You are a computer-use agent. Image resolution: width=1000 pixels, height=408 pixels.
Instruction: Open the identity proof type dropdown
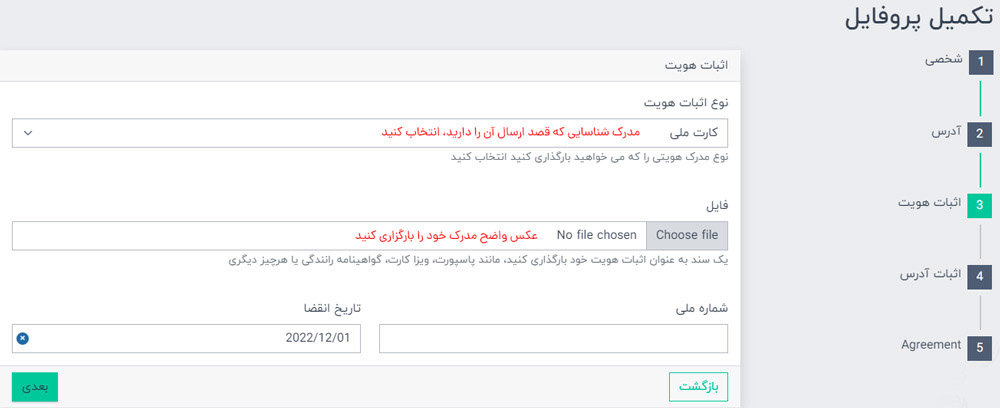[x=370, y=133]
